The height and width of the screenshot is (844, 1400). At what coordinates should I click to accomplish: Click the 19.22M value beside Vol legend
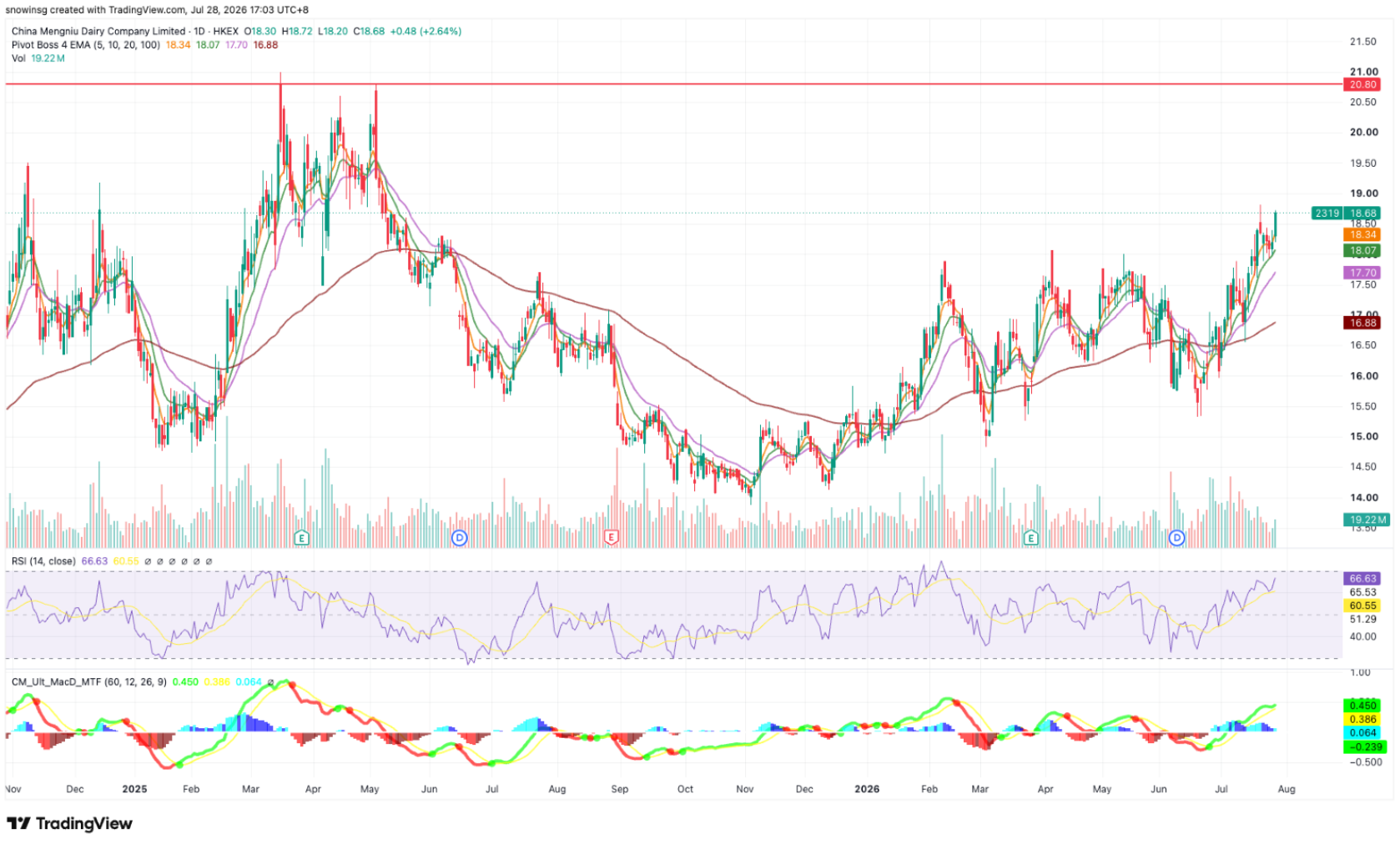point(48,58)
